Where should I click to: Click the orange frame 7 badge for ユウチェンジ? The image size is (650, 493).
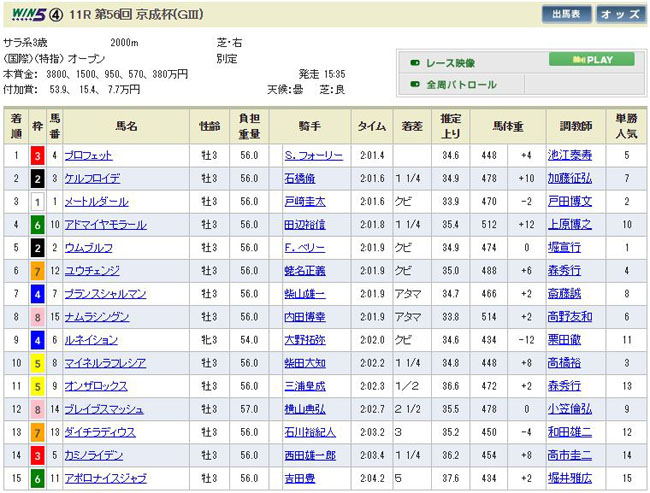click(35, 271)
